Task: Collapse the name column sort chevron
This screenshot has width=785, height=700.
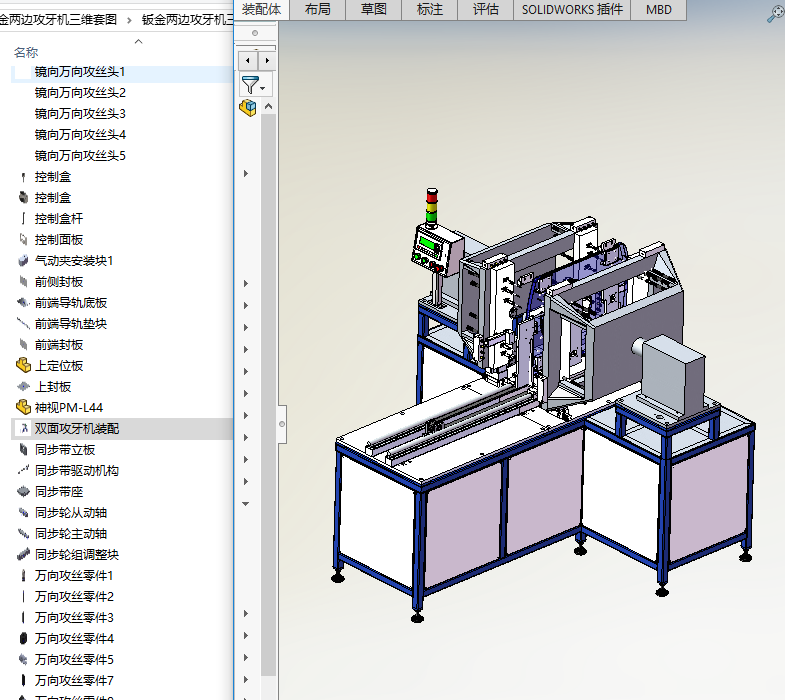Action: click(x=138, y=42)
